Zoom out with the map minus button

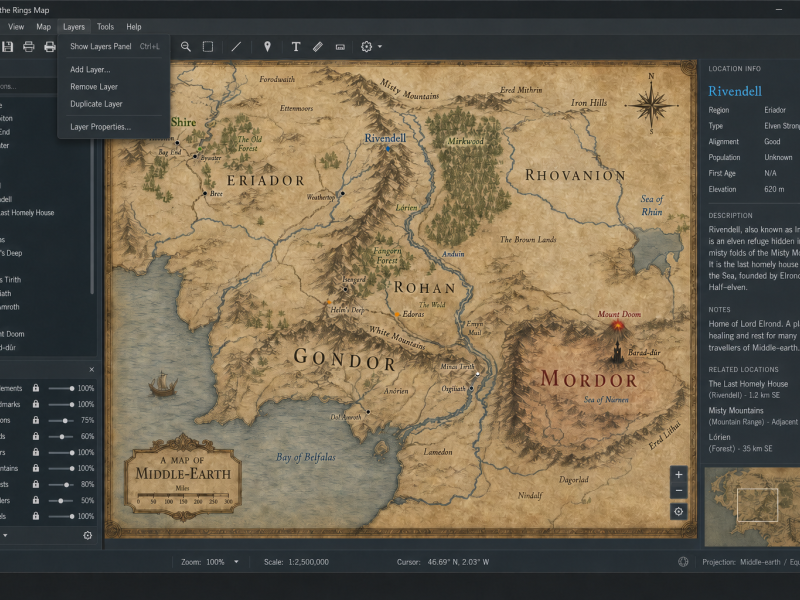pyautogui.click(x=679, y=491)
